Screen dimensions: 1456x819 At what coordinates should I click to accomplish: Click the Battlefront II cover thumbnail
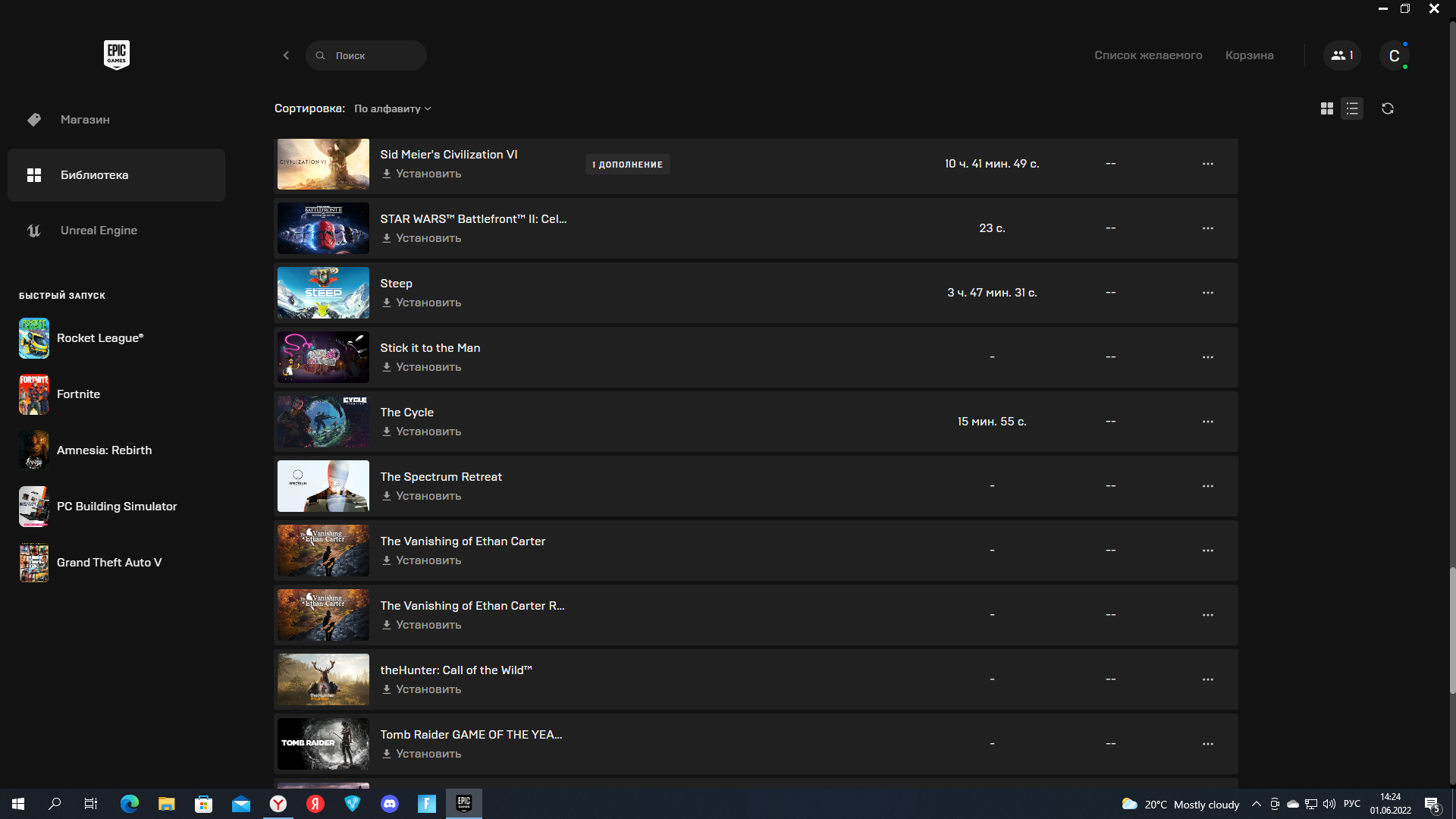coord(323,228)
